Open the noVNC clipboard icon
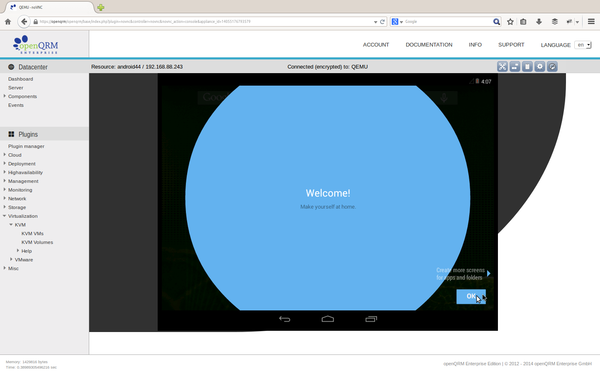This screenshot has height=374, width=600. [527, 67]
